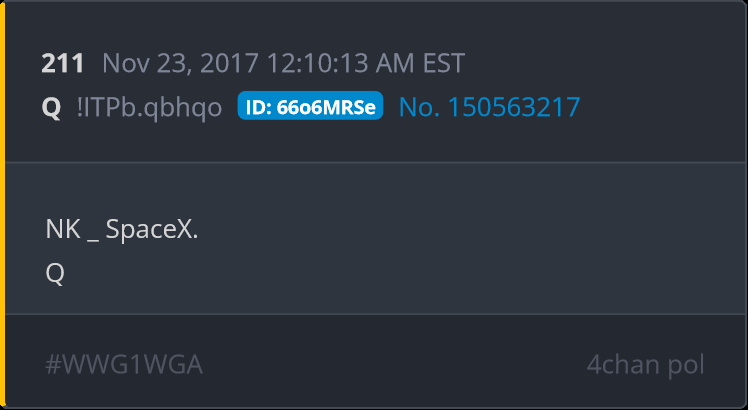Click the underscore between NK and SpaceX
The height and width of the screenshot is (410, 748).
[93, 240]
